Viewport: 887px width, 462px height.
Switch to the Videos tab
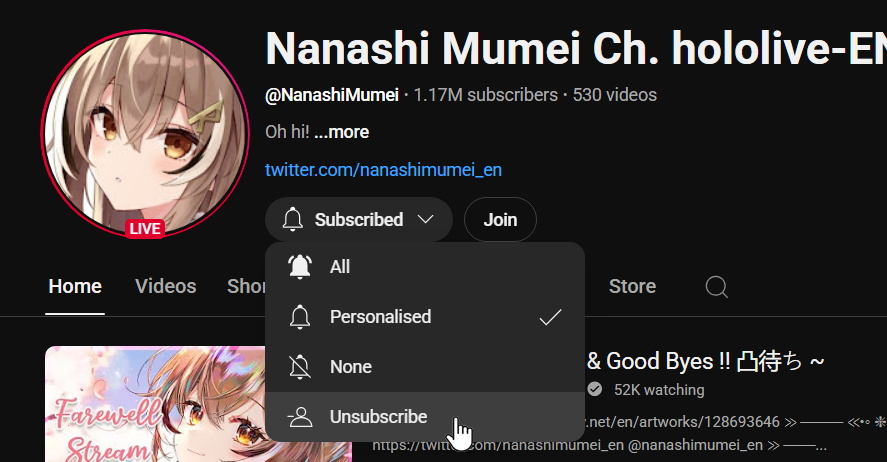click(x=166, y=286)
